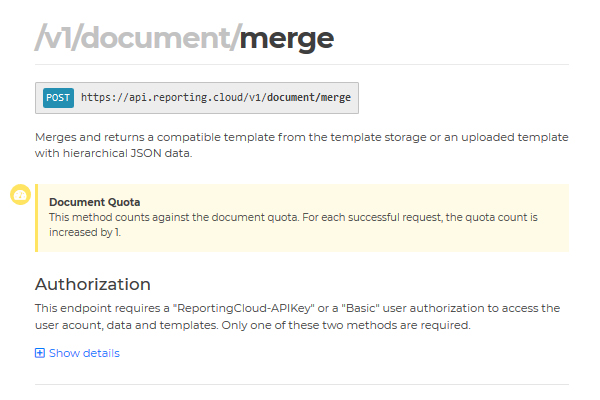Viewport: 600px width, 400px height.
Task: Click the divider line below Show details
Action: tap(302, 384)
